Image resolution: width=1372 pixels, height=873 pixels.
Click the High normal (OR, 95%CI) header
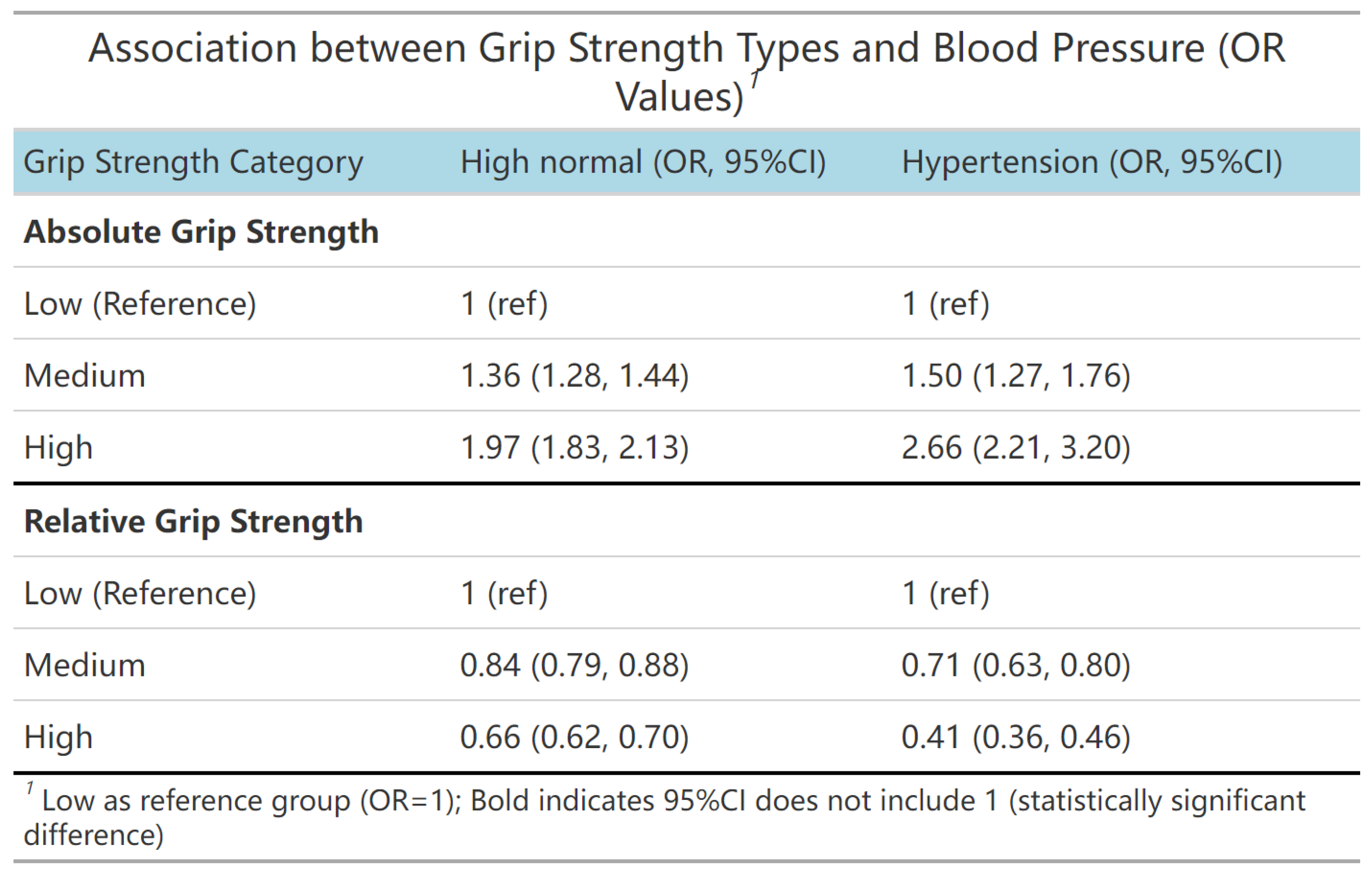pyautogui.click(x=643, y=162)
